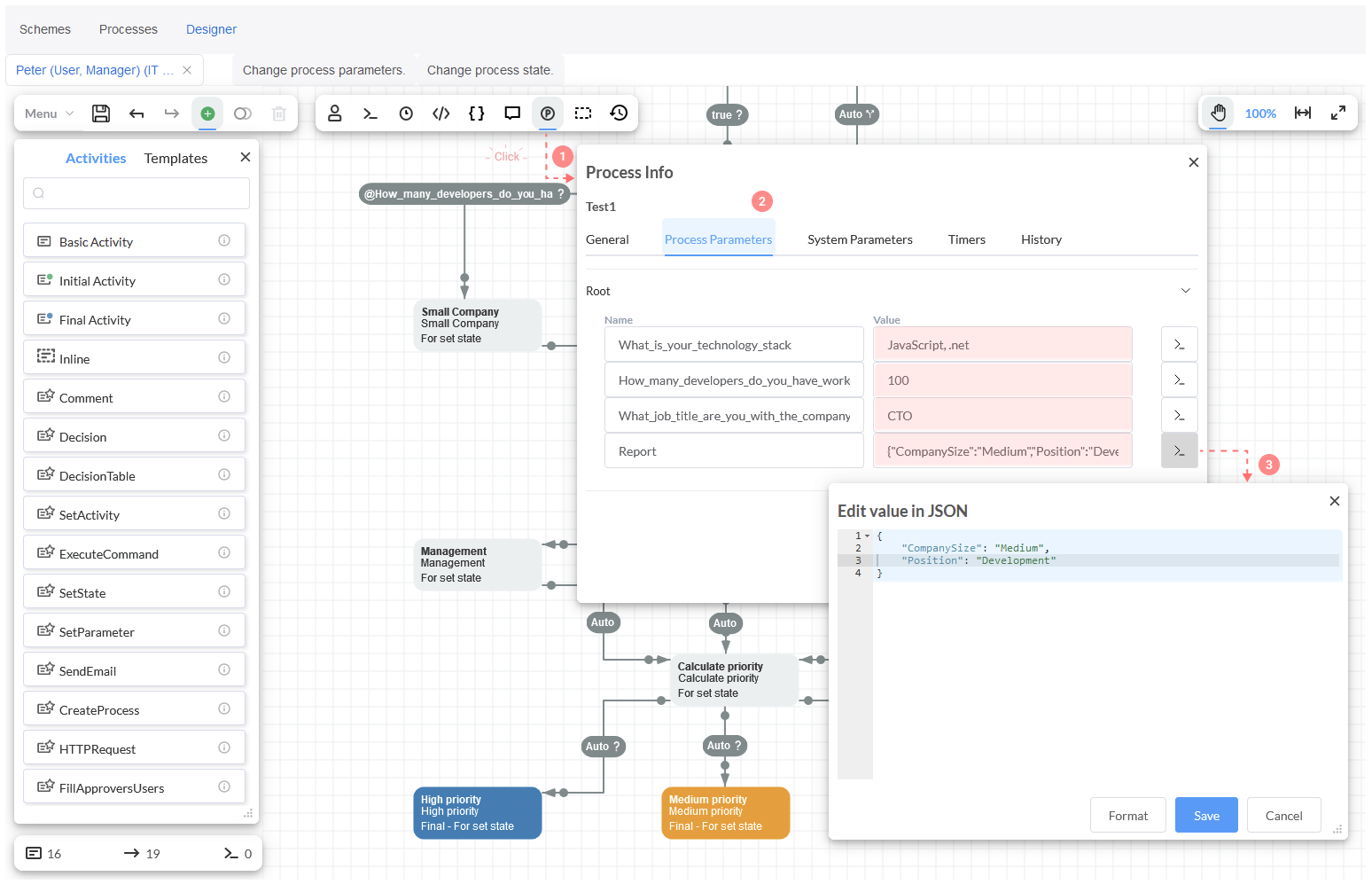This screenshot has height=892, width=1372.
Task: Select the Medium priority activity node
Action: click(725, 812)
